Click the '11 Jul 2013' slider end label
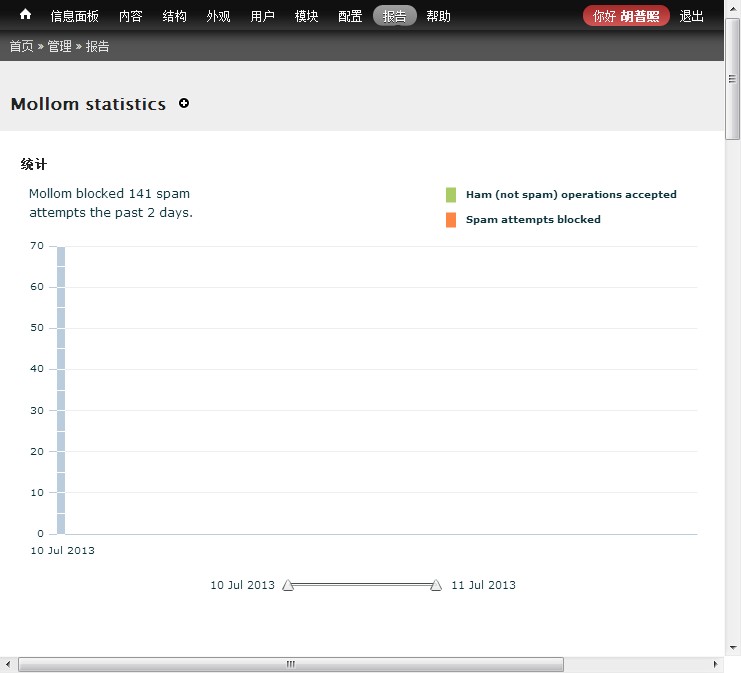This screenshot has width=741, height=673. 483,585
